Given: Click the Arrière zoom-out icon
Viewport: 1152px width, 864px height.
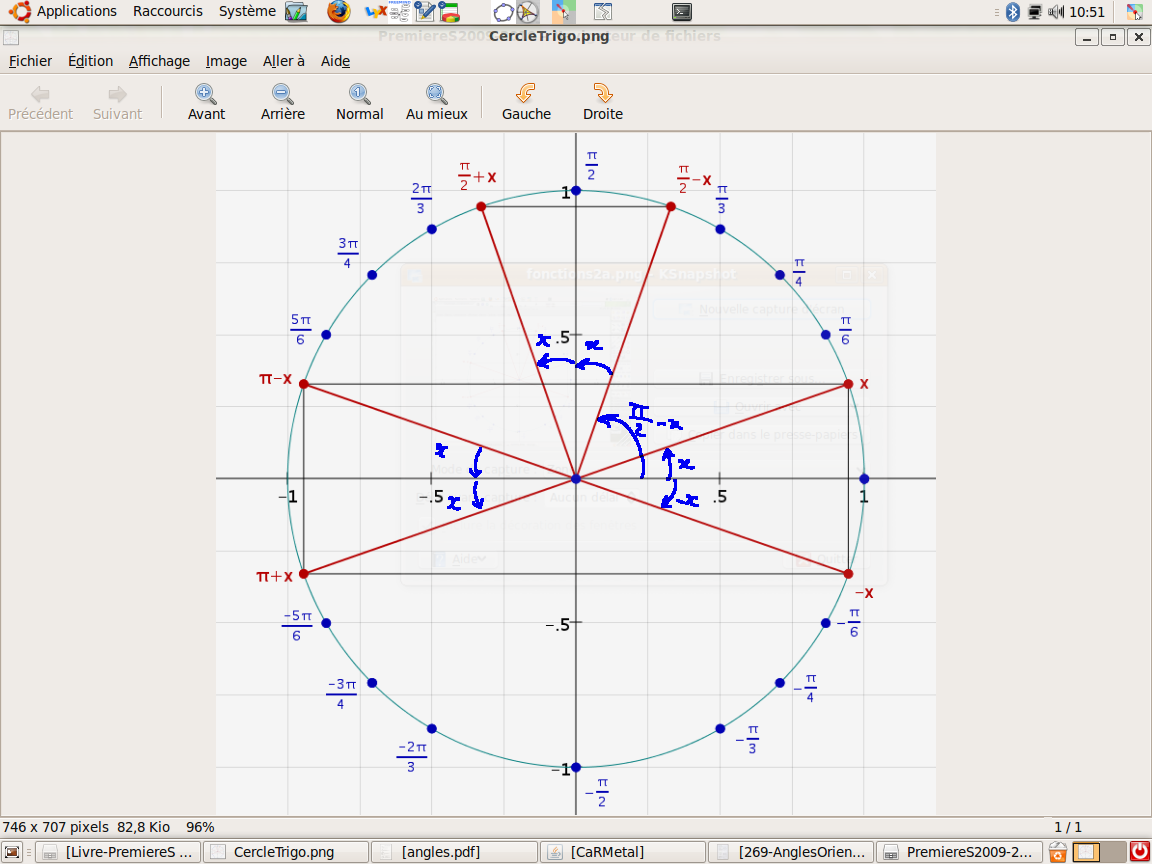Looking at the screenshot, I should click(282, 94).
